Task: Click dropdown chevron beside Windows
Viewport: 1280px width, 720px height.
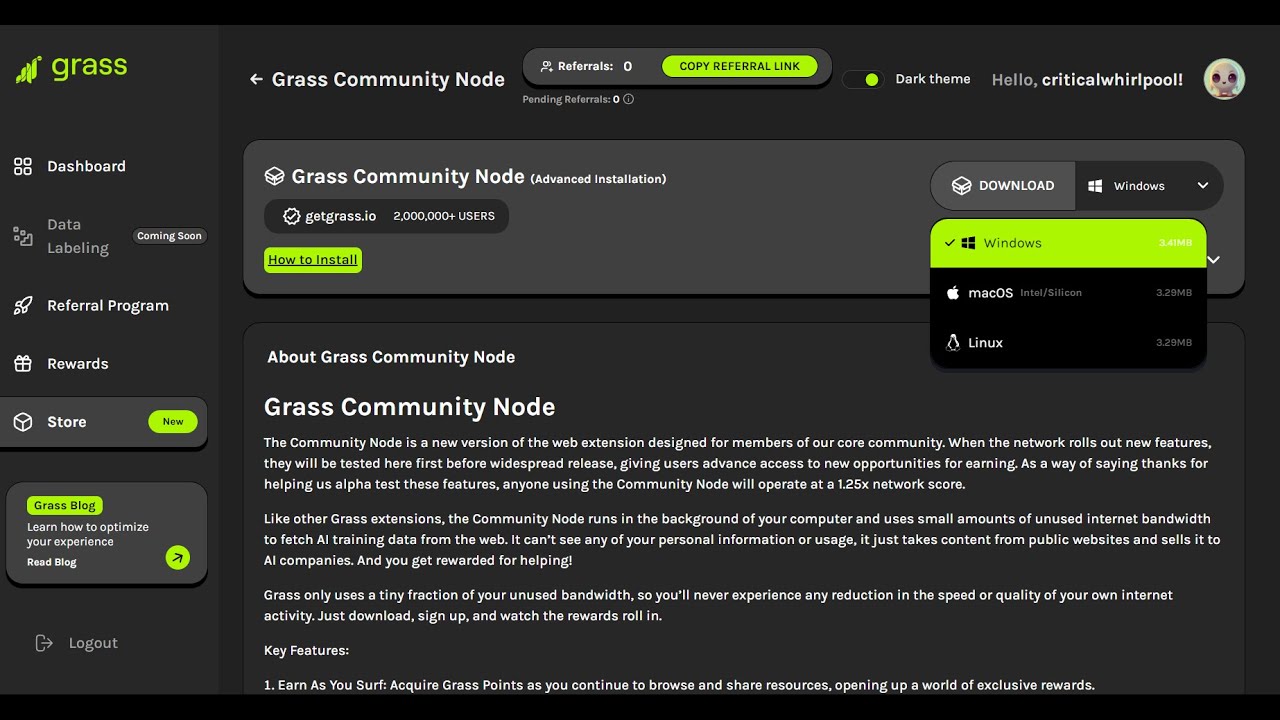Action: [x=1203, y=186]
